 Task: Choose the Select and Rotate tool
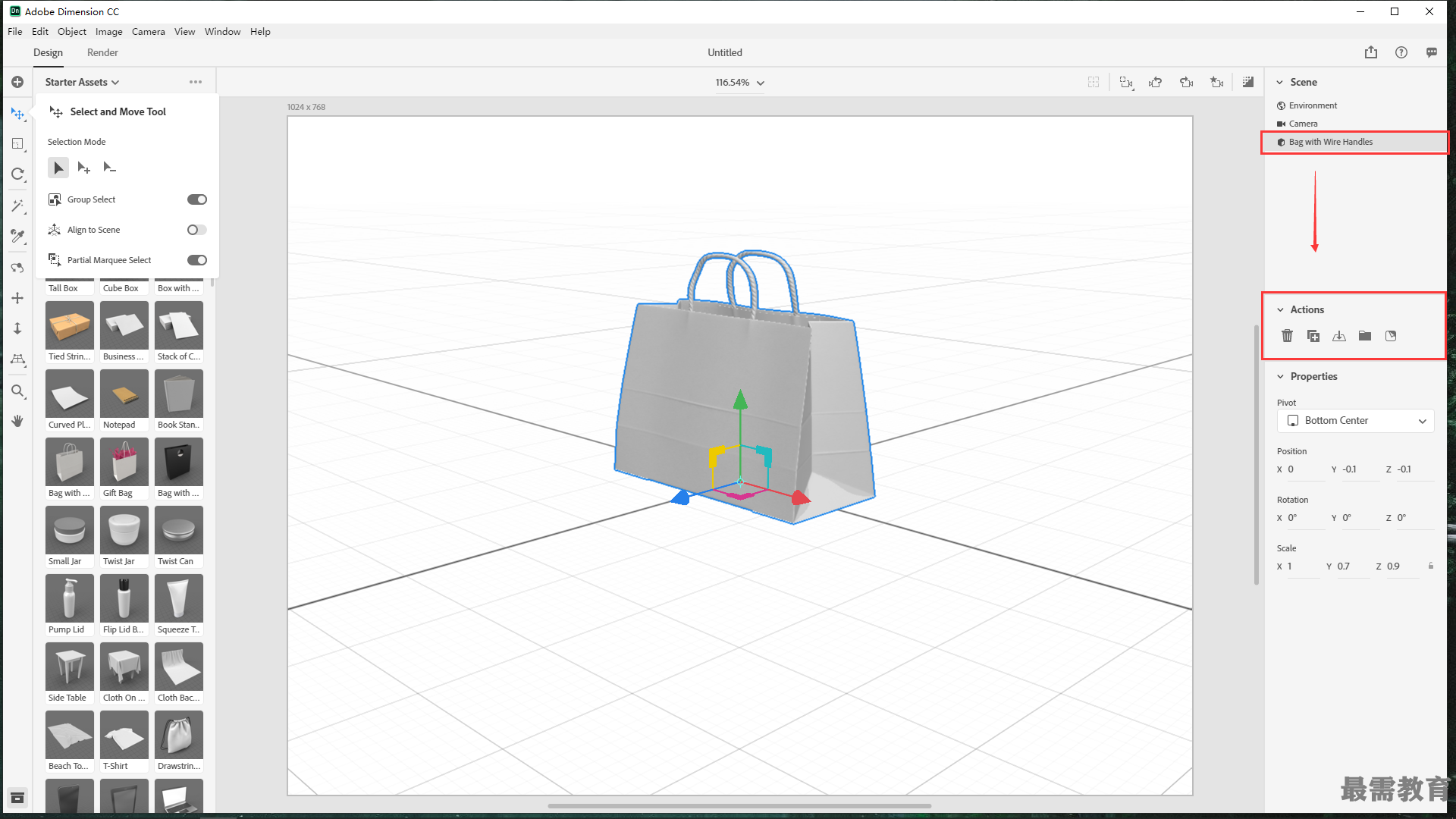(17, 174)
